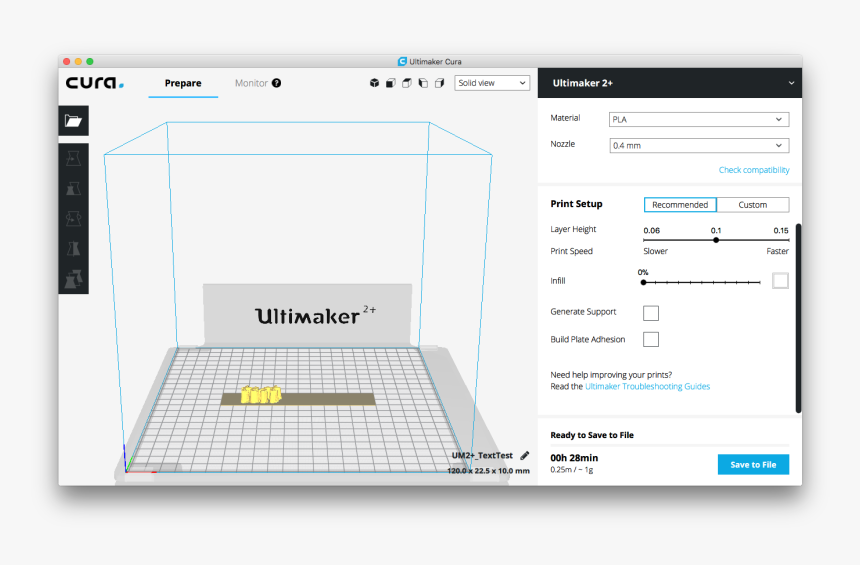Switch to left side camera view icon
This screenshot has height=565, width=860.
(x=423, y=83)
